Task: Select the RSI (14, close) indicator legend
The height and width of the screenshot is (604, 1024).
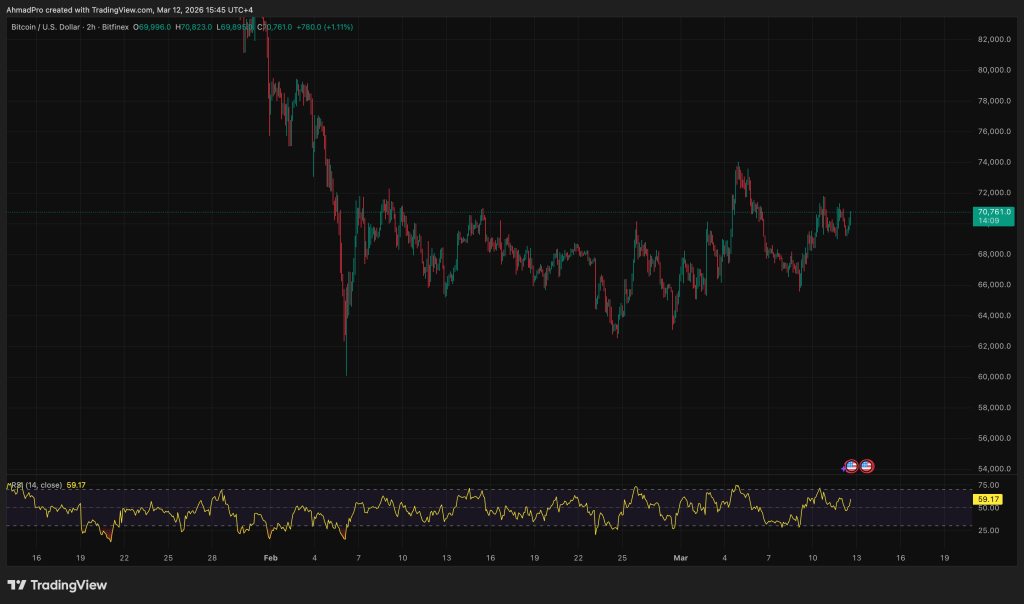Action: tap(36, 485)
